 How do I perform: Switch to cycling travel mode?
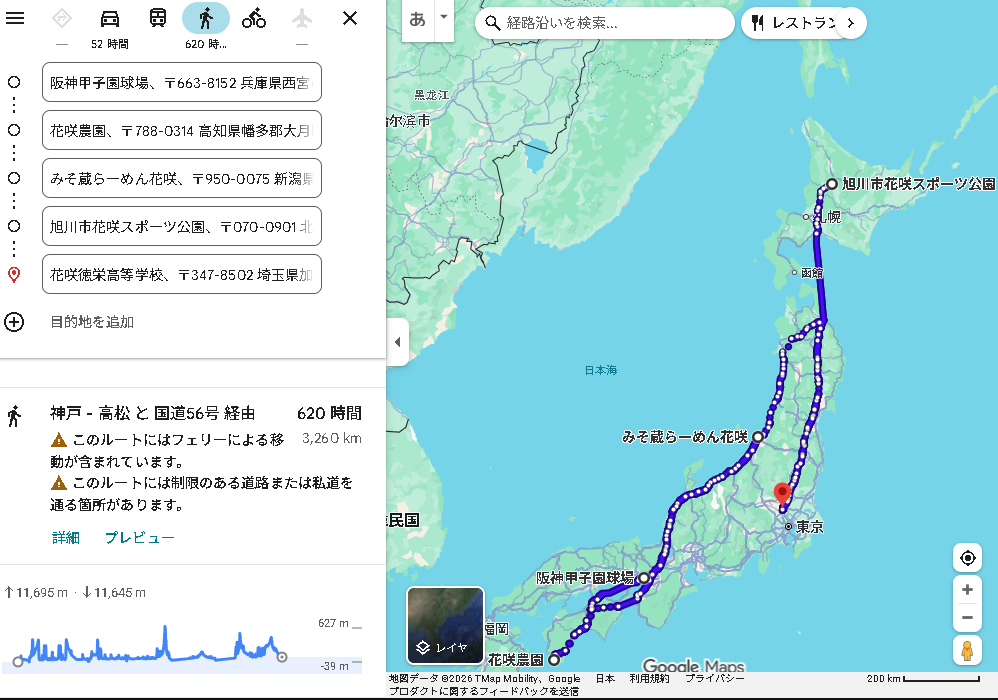tap(254, 18)
